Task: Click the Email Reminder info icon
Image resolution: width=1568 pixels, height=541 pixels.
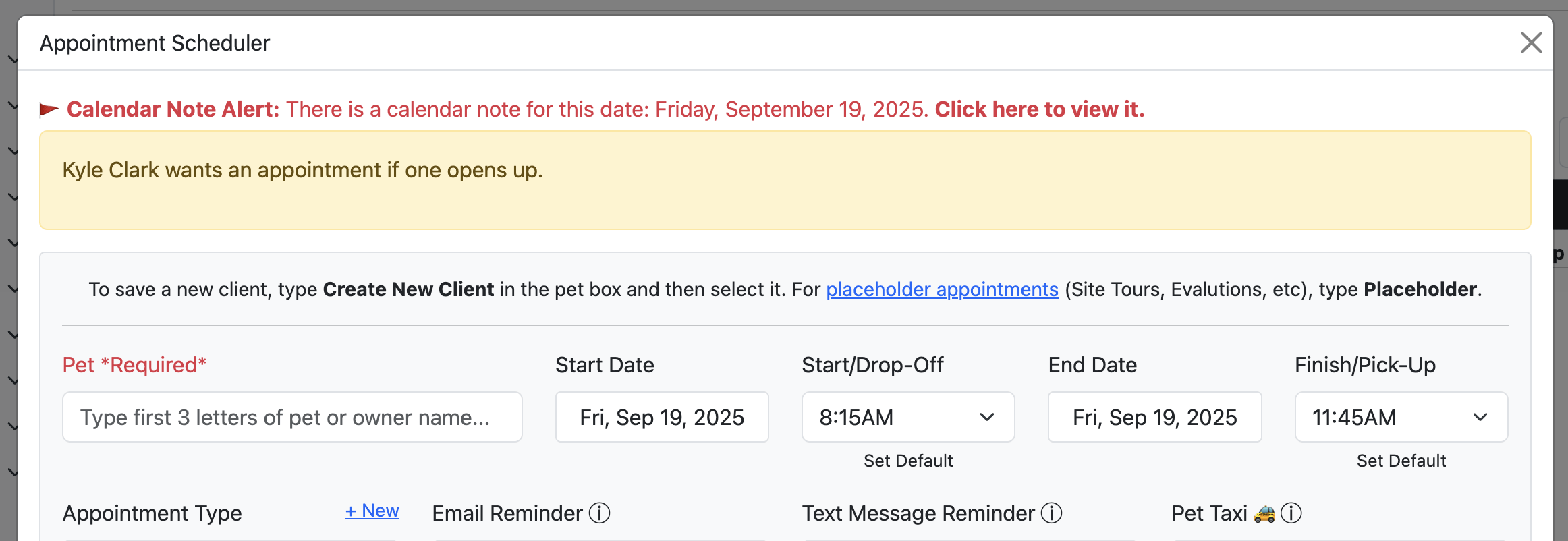Action: tap(599, 513)
